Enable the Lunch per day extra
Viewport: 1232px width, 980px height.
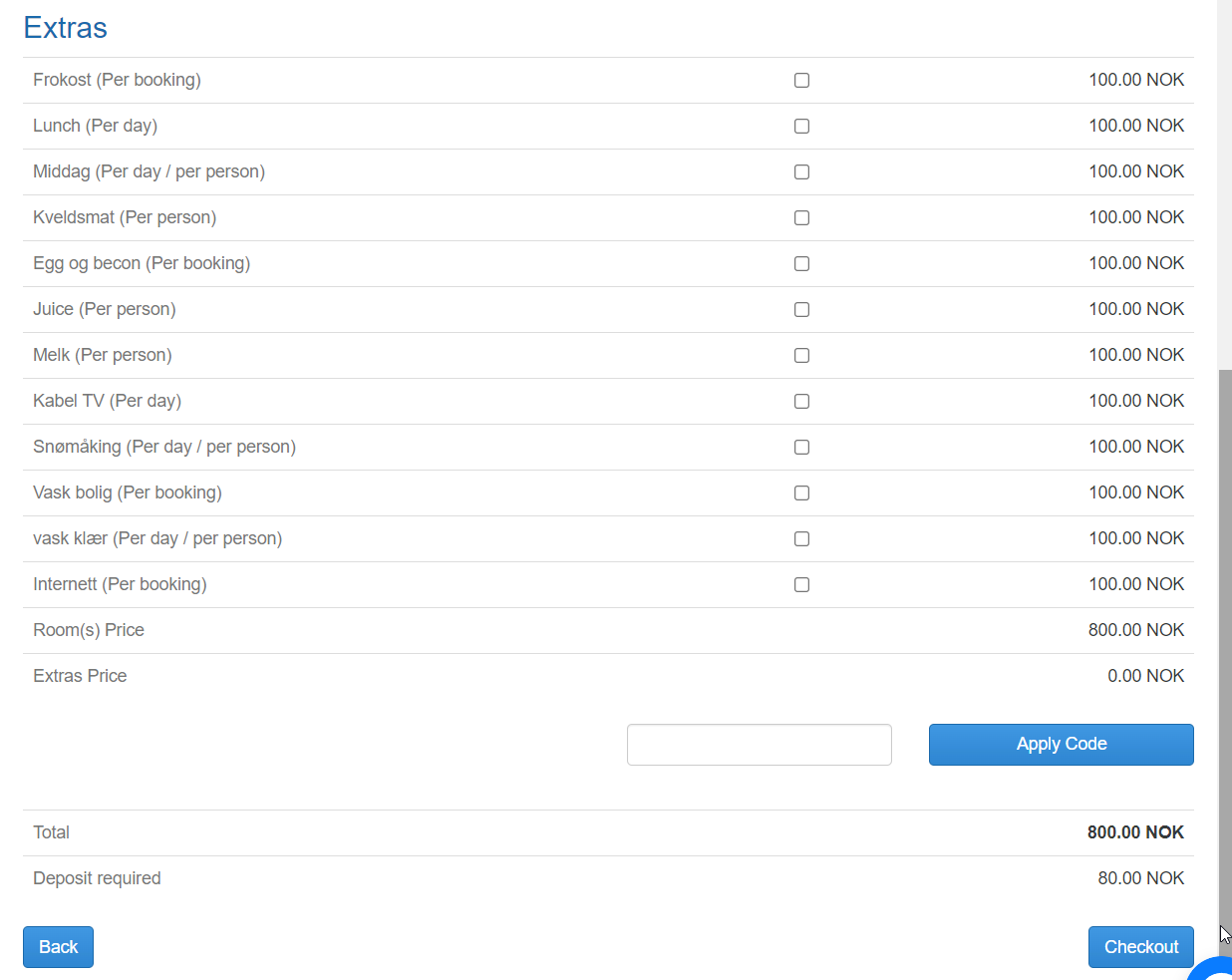(801, 127)
